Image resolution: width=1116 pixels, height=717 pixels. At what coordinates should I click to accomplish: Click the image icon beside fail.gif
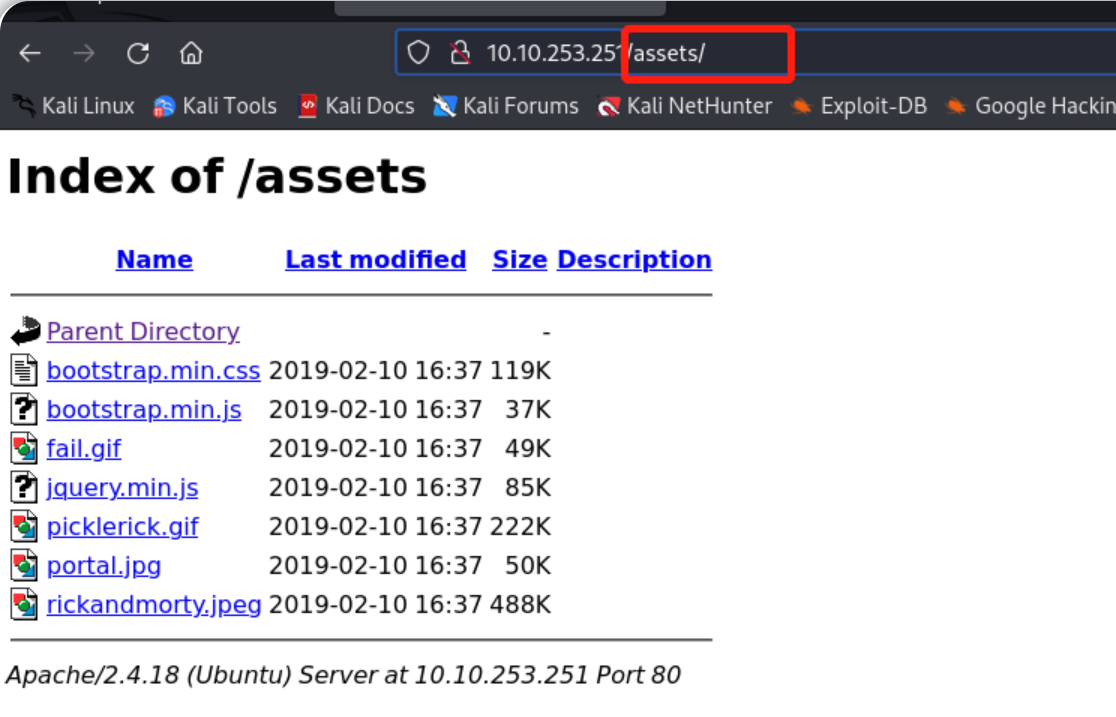point(24,449)
